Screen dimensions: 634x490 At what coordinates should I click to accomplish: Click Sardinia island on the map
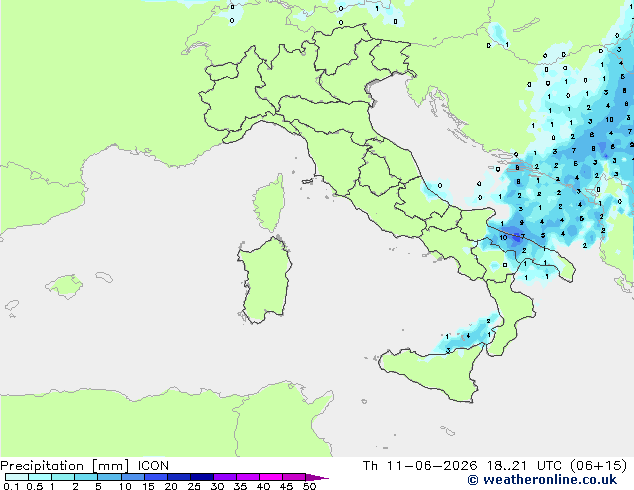265,281
